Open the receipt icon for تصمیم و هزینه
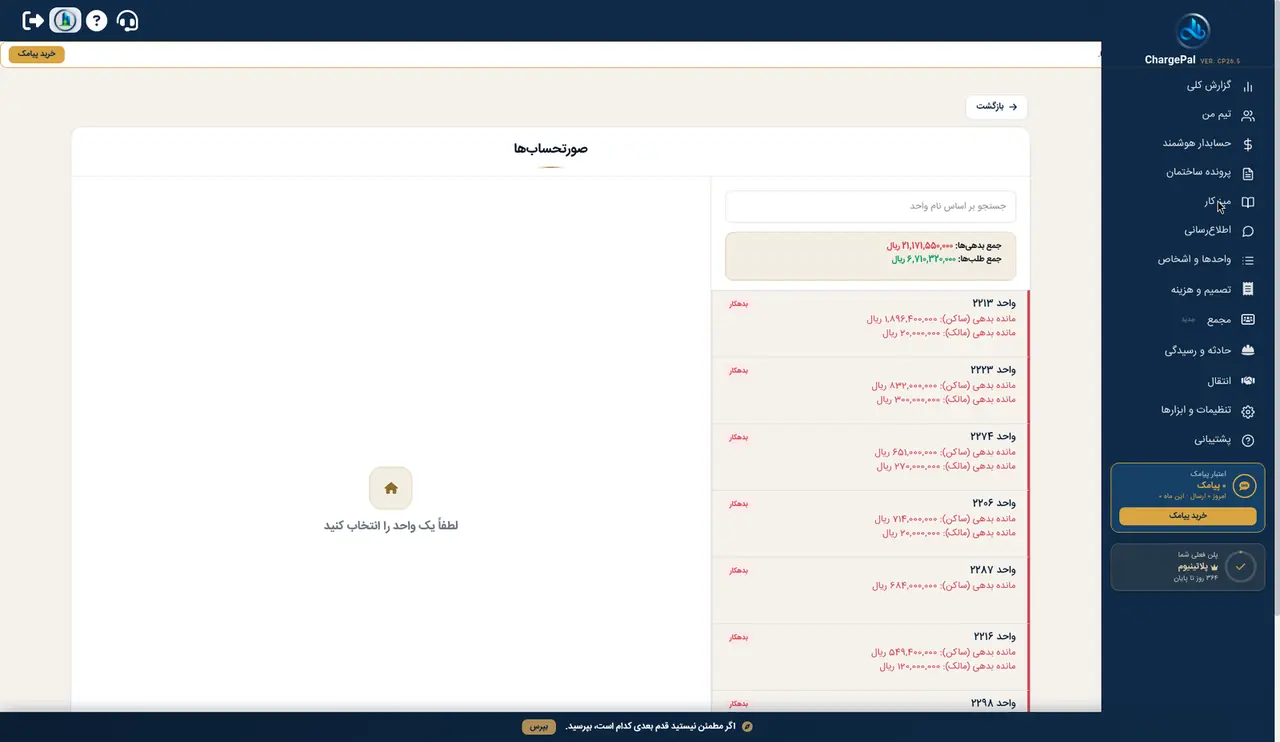This screenshot has height=742, width=1280. 1247,290
